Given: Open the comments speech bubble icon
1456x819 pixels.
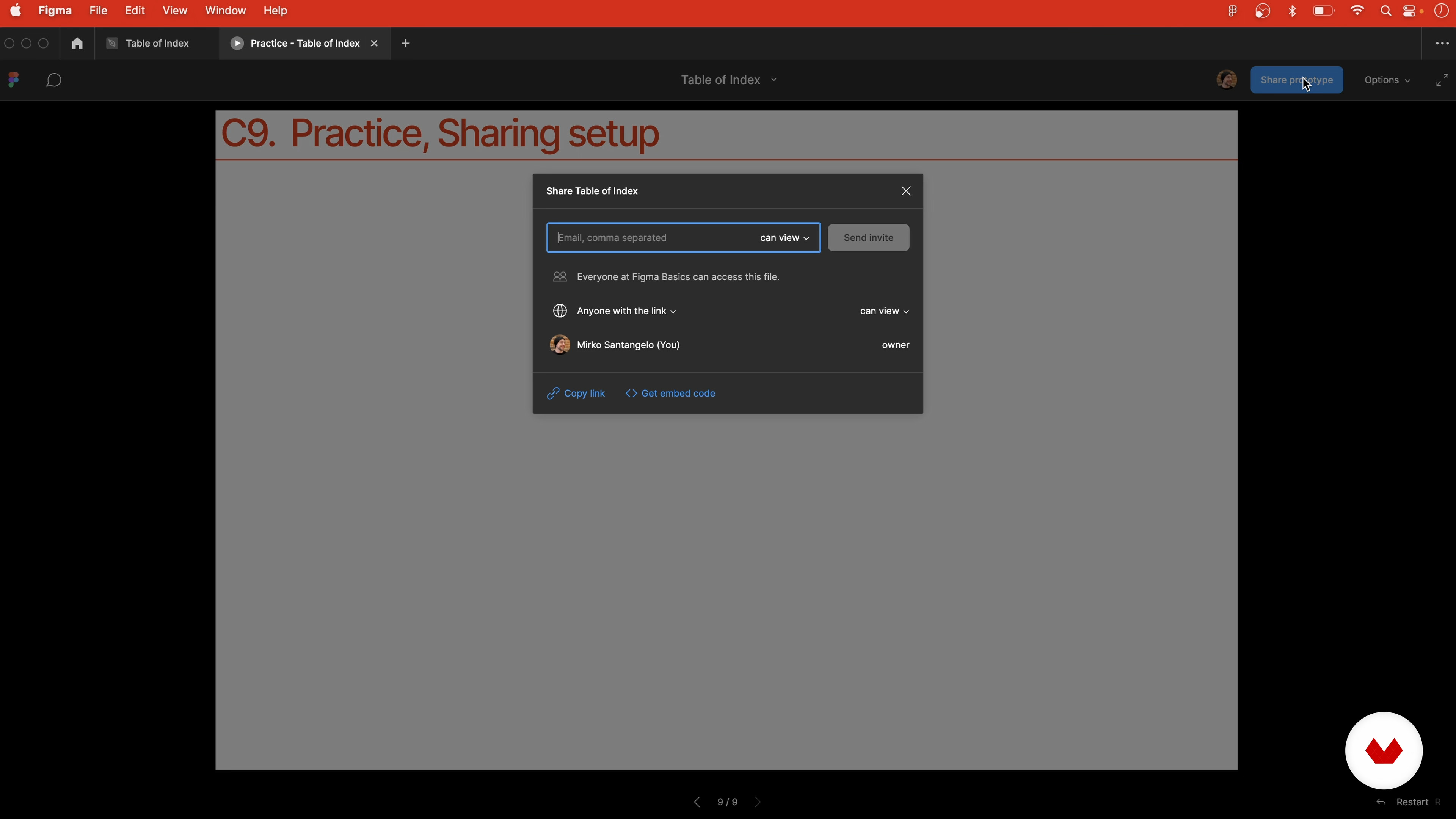Looking at the screenshot, I should tap(54, 80).
